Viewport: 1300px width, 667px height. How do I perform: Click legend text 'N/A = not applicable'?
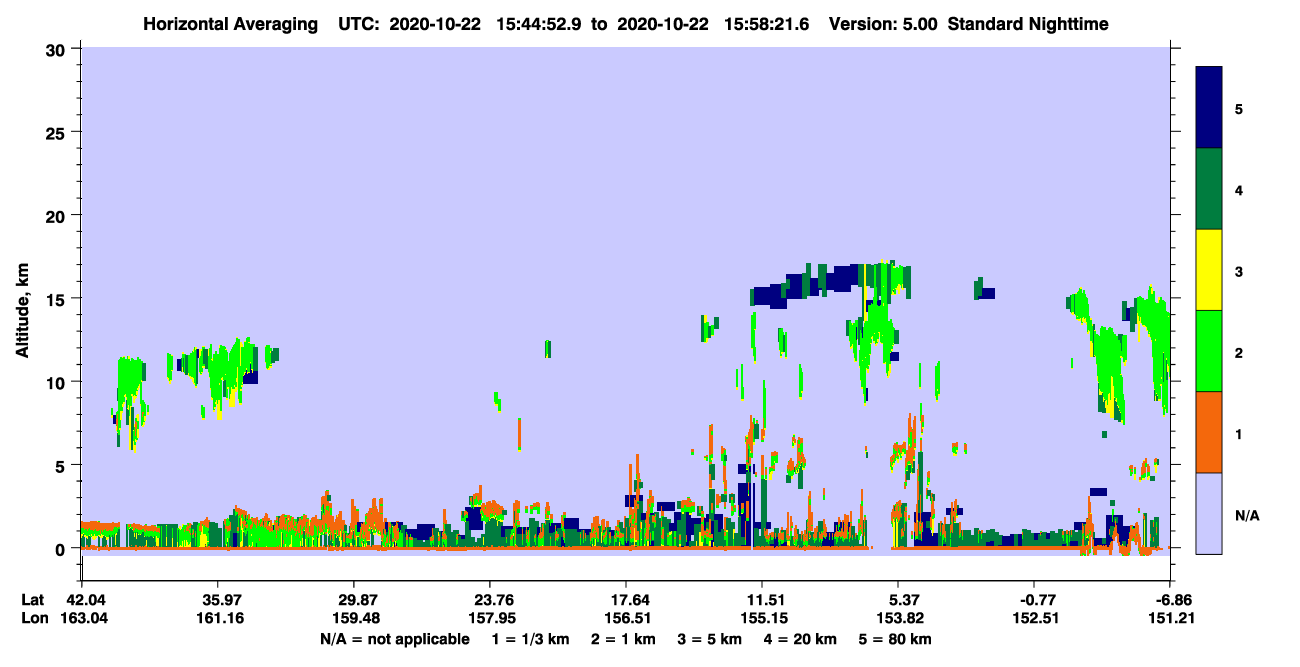coord(394,639)
